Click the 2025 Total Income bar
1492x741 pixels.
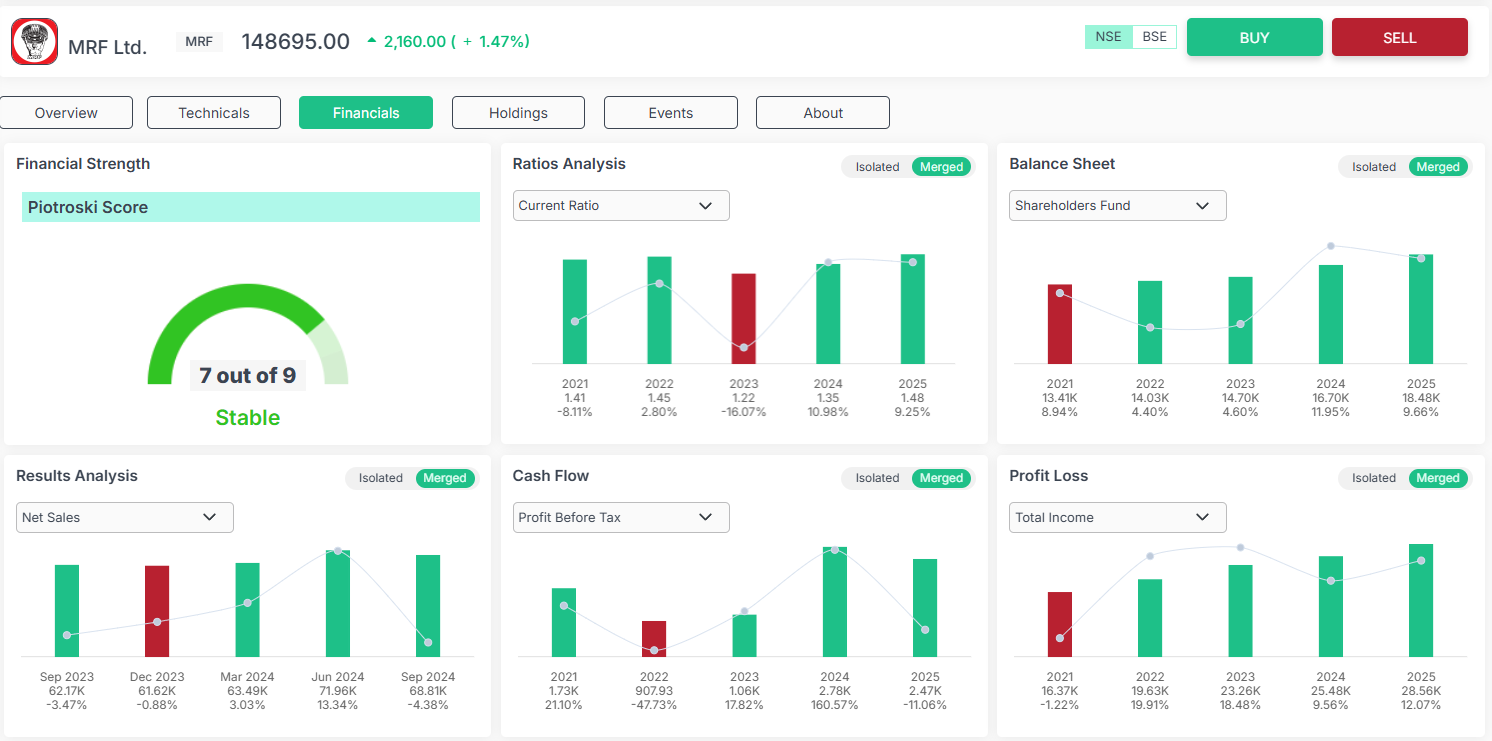click(x=1421, y=600)
